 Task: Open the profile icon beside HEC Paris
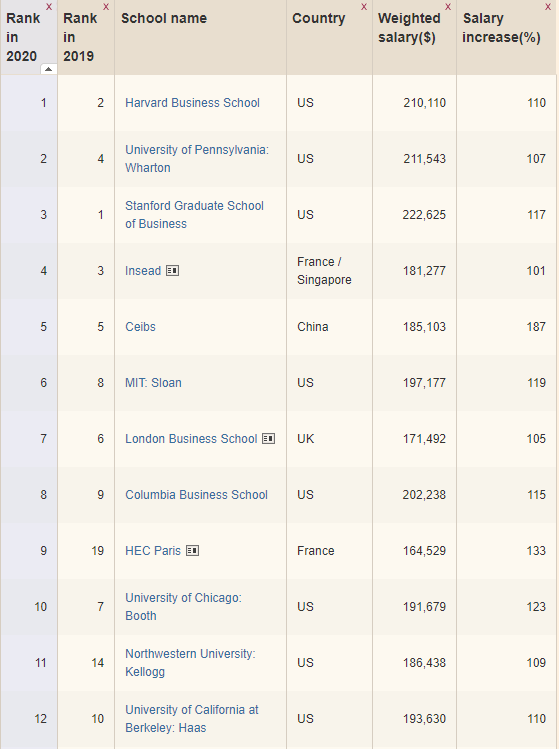point(193,551)
